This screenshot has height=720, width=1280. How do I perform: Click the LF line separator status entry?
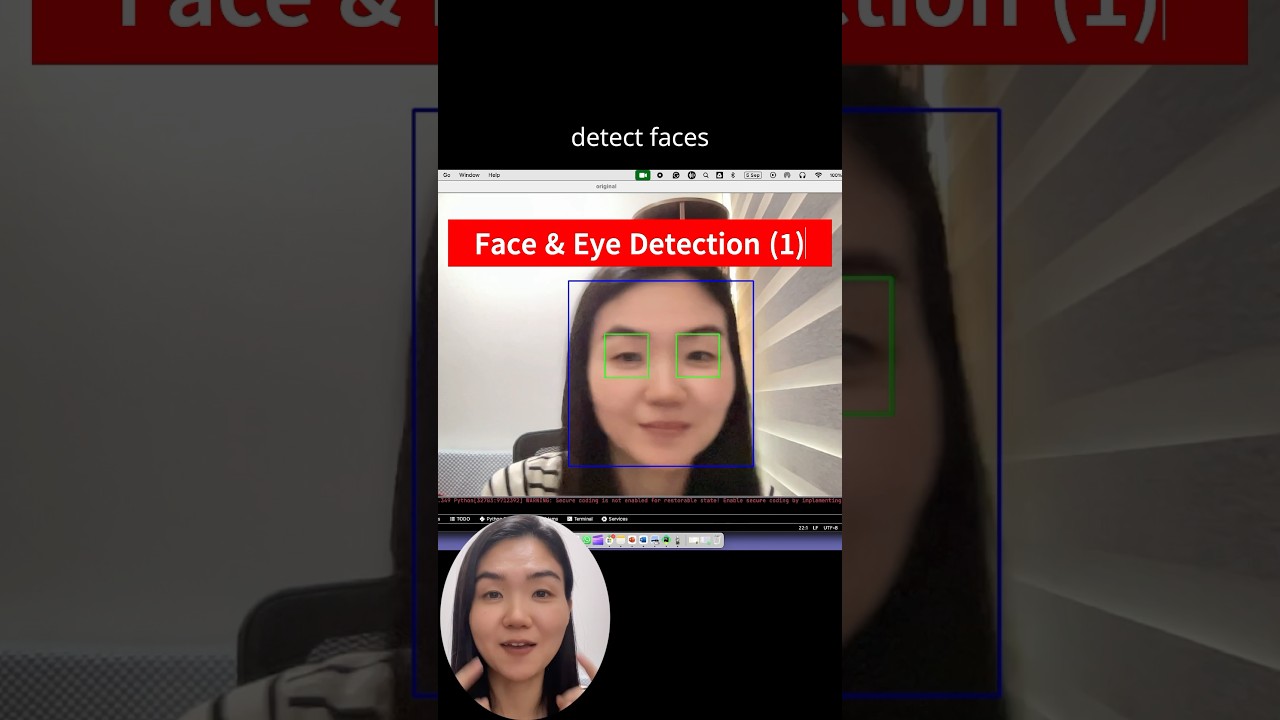[x=815, y=527]
